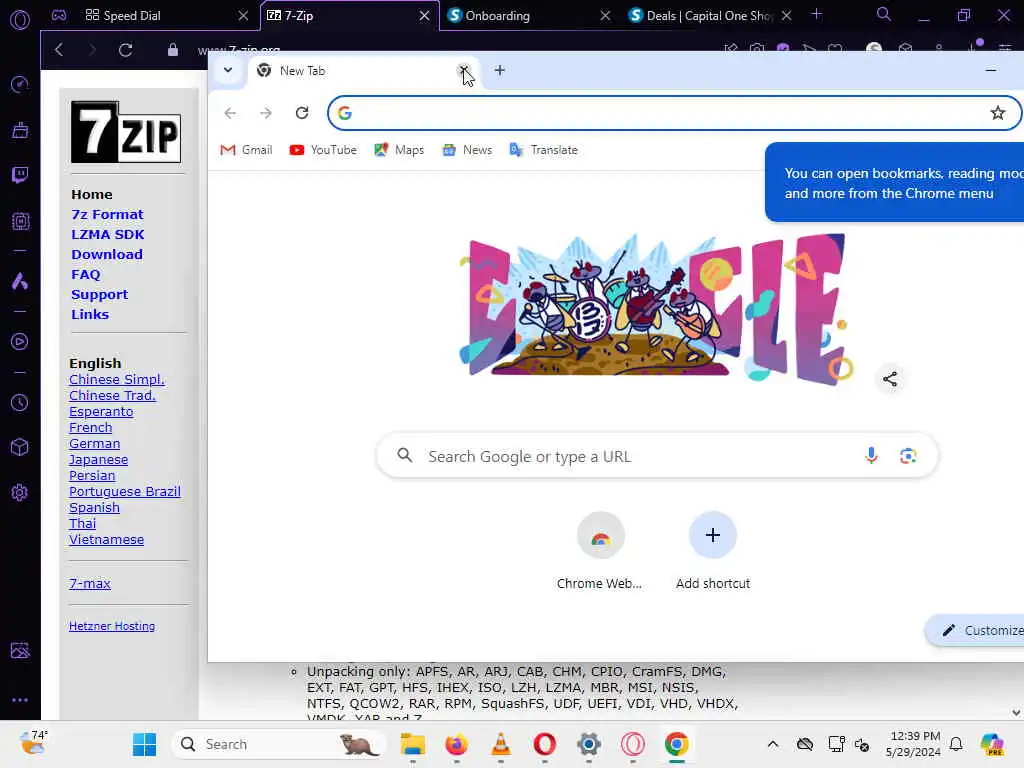This screenshot has width=1024, height=768.
Task: Reload page in Chrome window
Action: 302,113
